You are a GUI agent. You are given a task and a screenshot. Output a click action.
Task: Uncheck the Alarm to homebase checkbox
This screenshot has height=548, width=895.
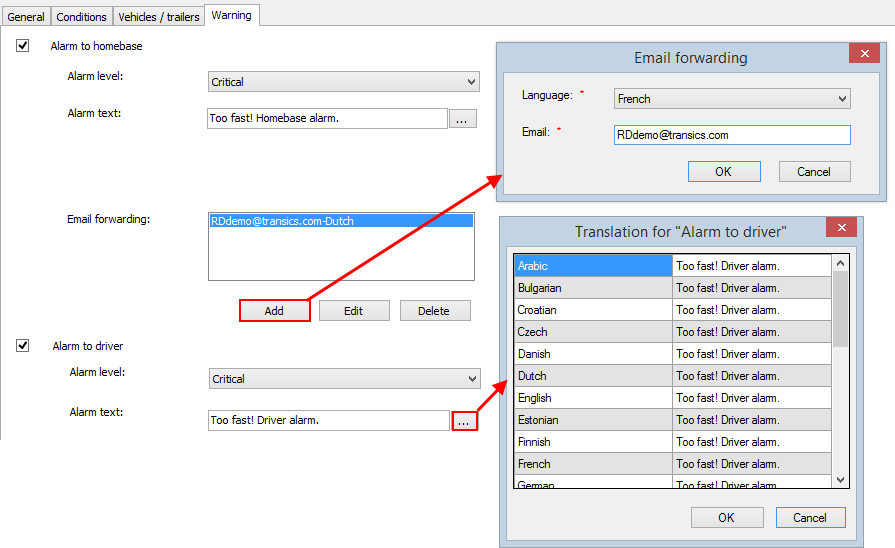[x=23, y=46]
